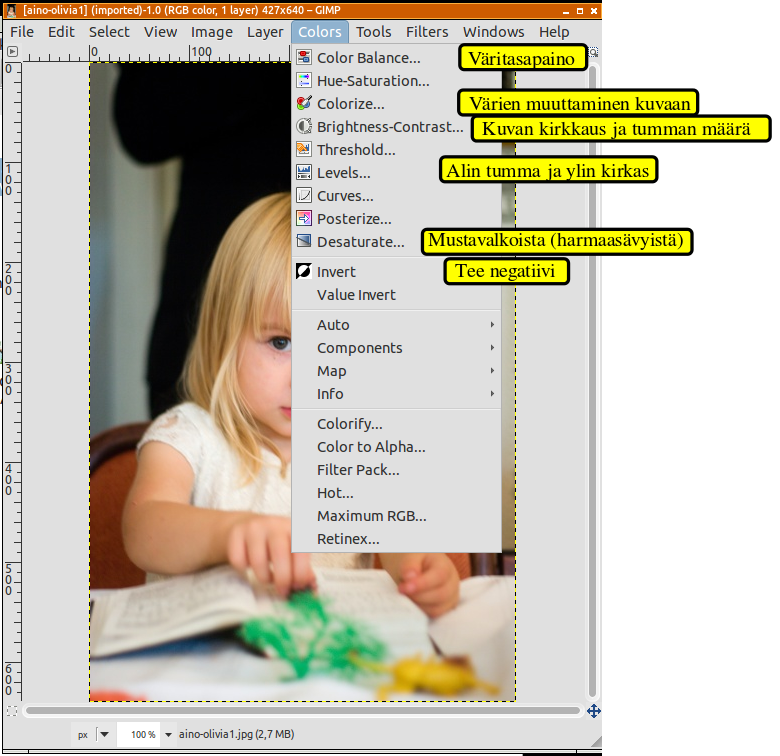Viewport: 780px width, 756px height.
Task: Select Curves... entry
Action: point(396,195)
